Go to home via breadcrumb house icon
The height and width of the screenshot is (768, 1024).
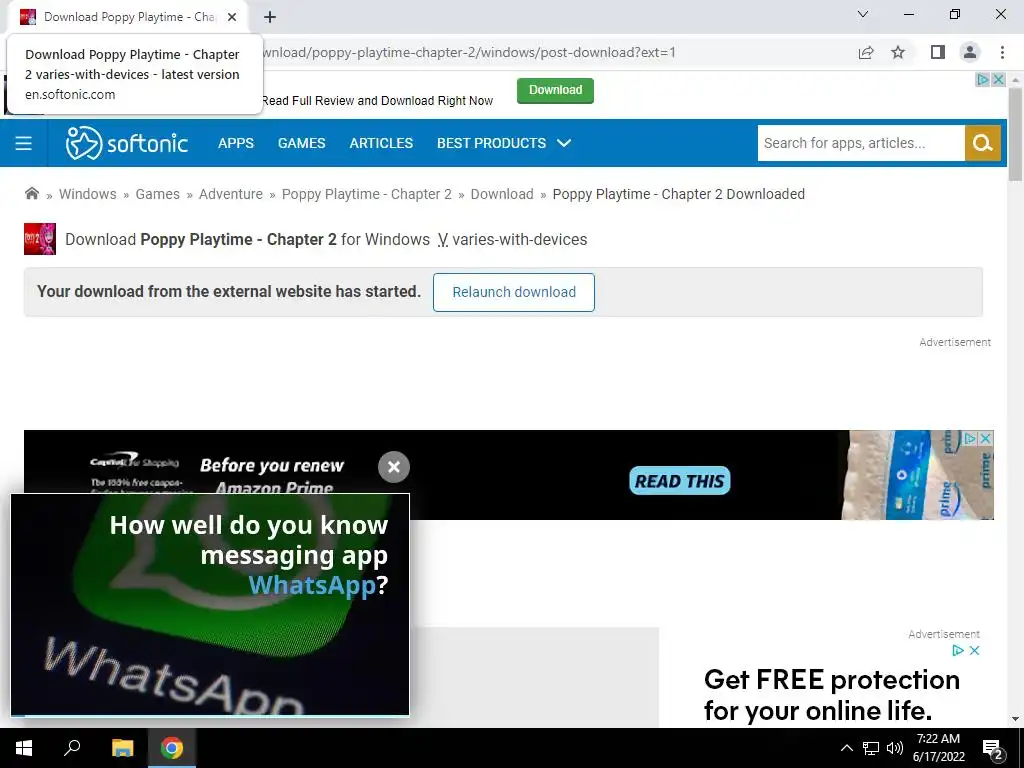(x=31, y=193)
